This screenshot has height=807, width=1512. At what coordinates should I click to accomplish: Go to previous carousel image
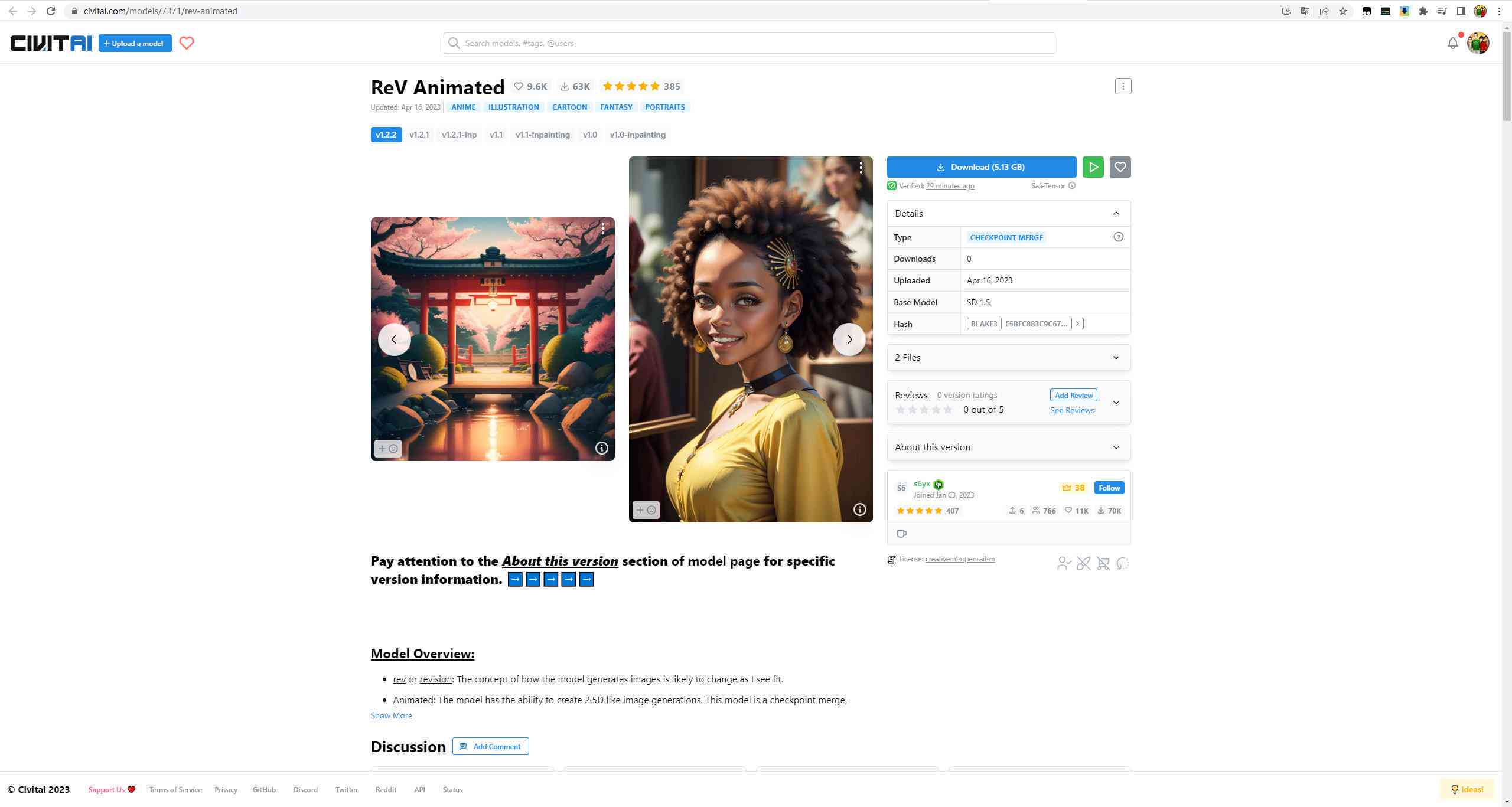(394, 339)
